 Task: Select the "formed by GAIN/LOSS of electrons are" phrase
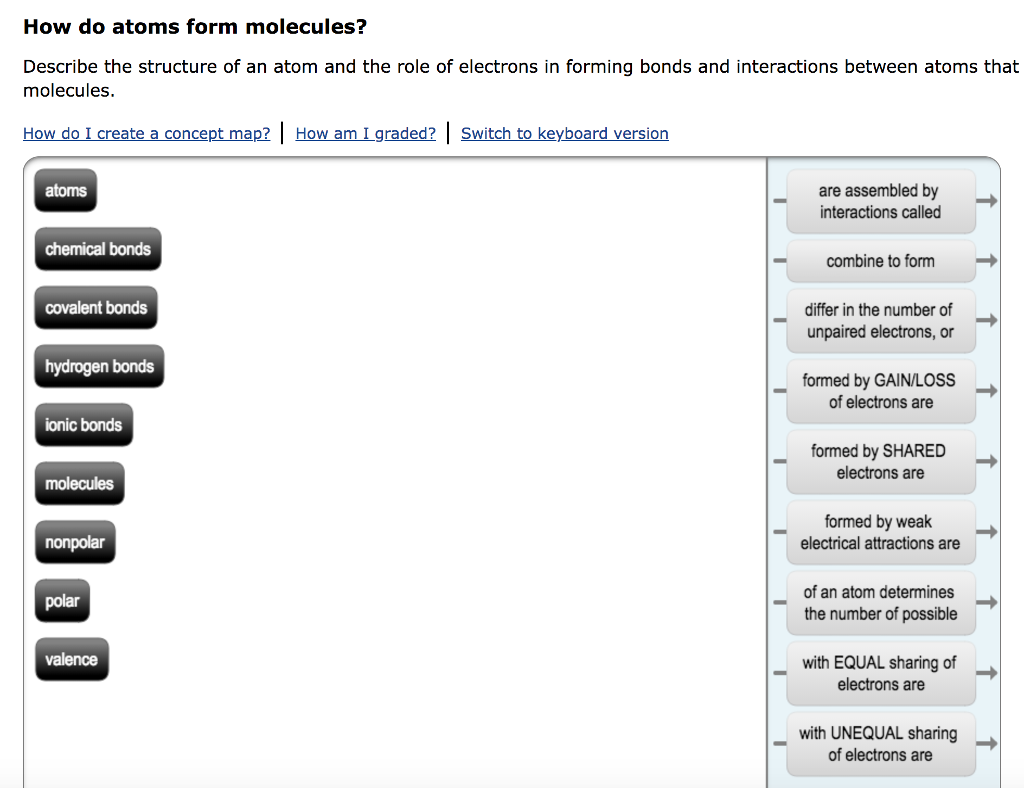click(881, 391)
